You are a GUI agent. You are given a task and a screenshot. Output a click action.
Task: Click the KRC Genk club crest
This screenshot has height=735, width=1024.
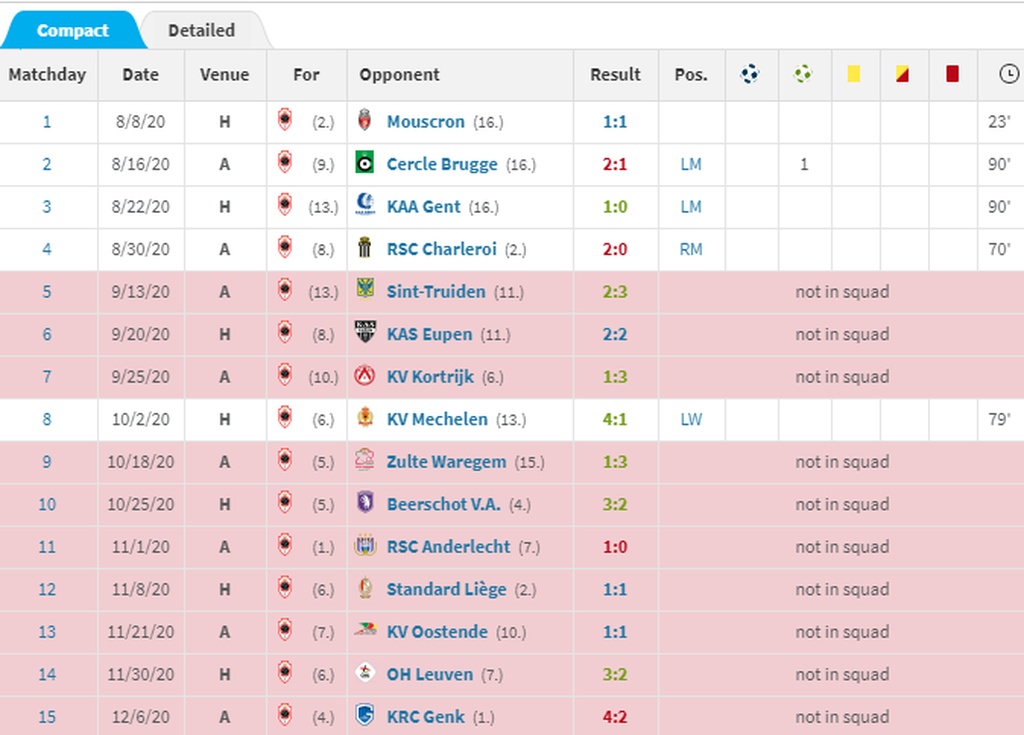[x=365, y=715]
